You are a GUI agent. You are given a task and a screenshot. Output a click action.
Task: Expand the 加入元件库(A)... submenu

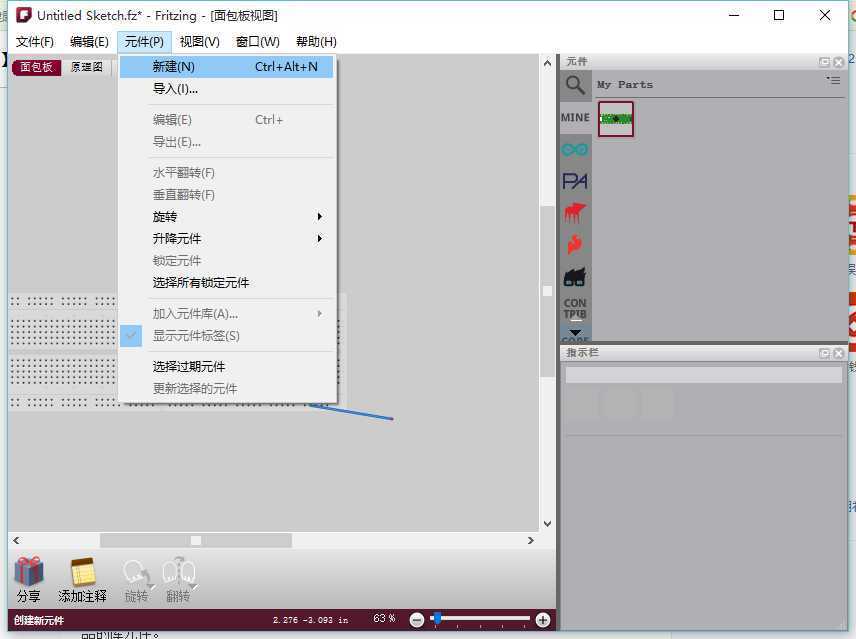(x=226, y=314)
